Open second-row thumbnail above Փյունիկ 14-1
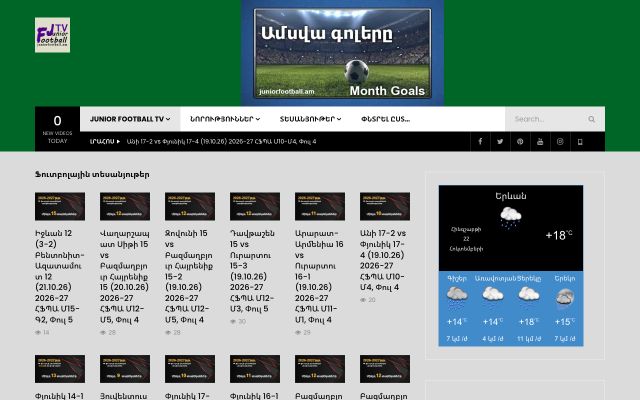 point(60,369)
